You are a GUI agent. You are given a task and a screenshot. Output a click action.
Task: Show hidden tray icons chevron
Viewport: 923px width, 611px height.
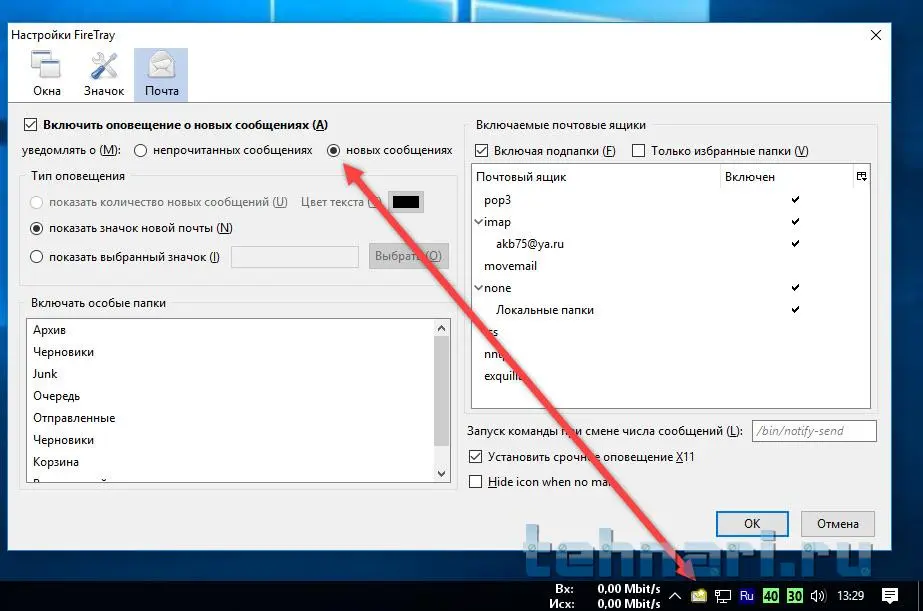[x=675, y=596]
